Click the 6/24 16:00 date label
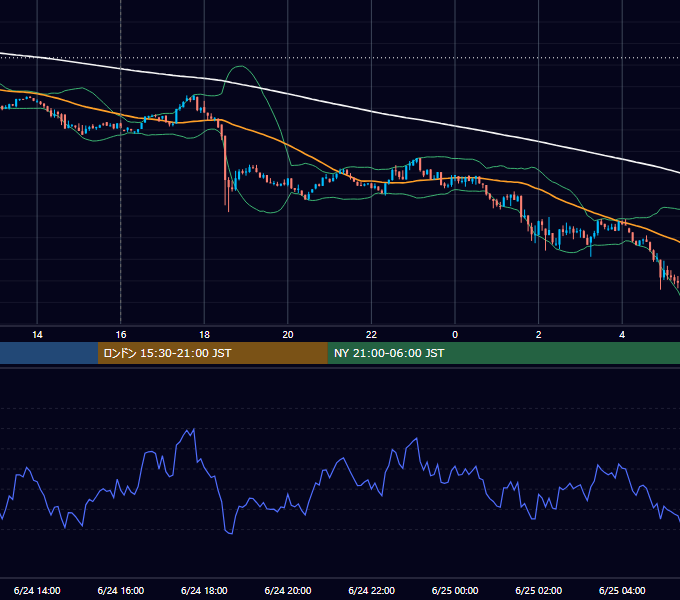Image resolution: width=680 pixels, height=600 pixels. pos(121,590)
